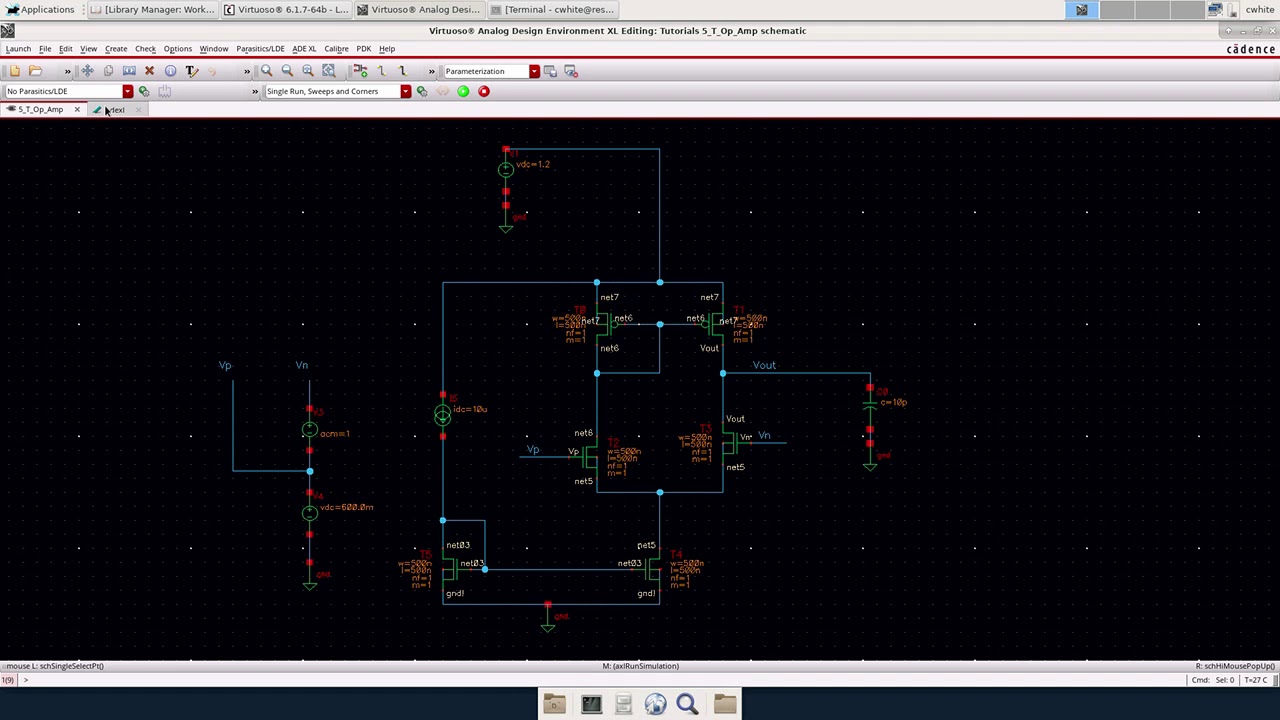This screenshot has height=720, width=1280.
Task: Click the Zoom In magnifier icon
Action: pyautogui.click(x=266, y=71)
